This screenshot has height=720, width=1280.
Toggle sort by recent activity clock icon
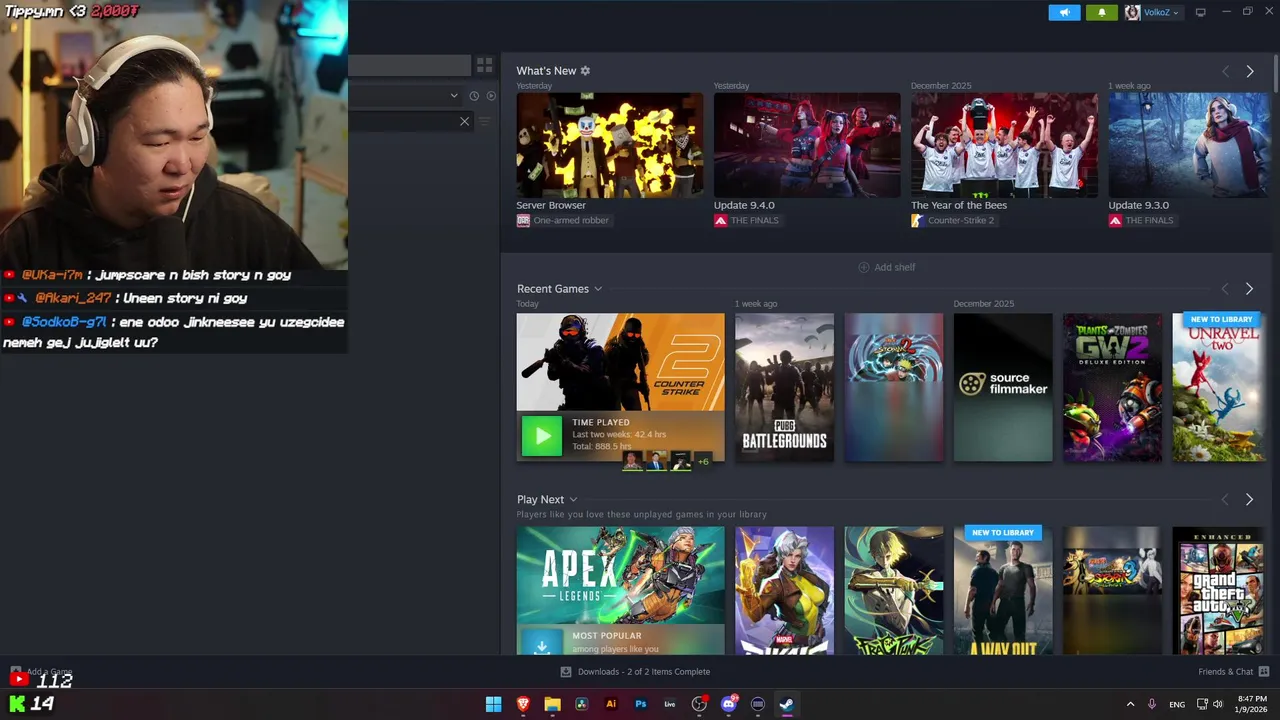tap(474, 96)
